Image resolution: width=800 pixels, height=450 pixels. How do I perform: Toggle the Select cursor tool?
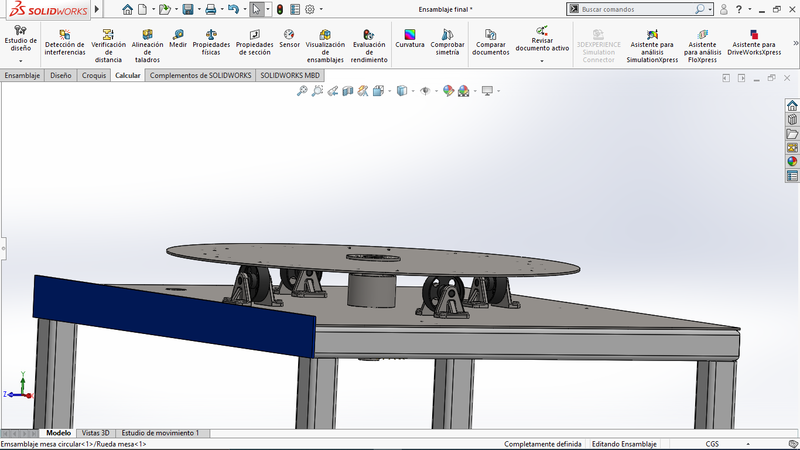tap(257, 9)
